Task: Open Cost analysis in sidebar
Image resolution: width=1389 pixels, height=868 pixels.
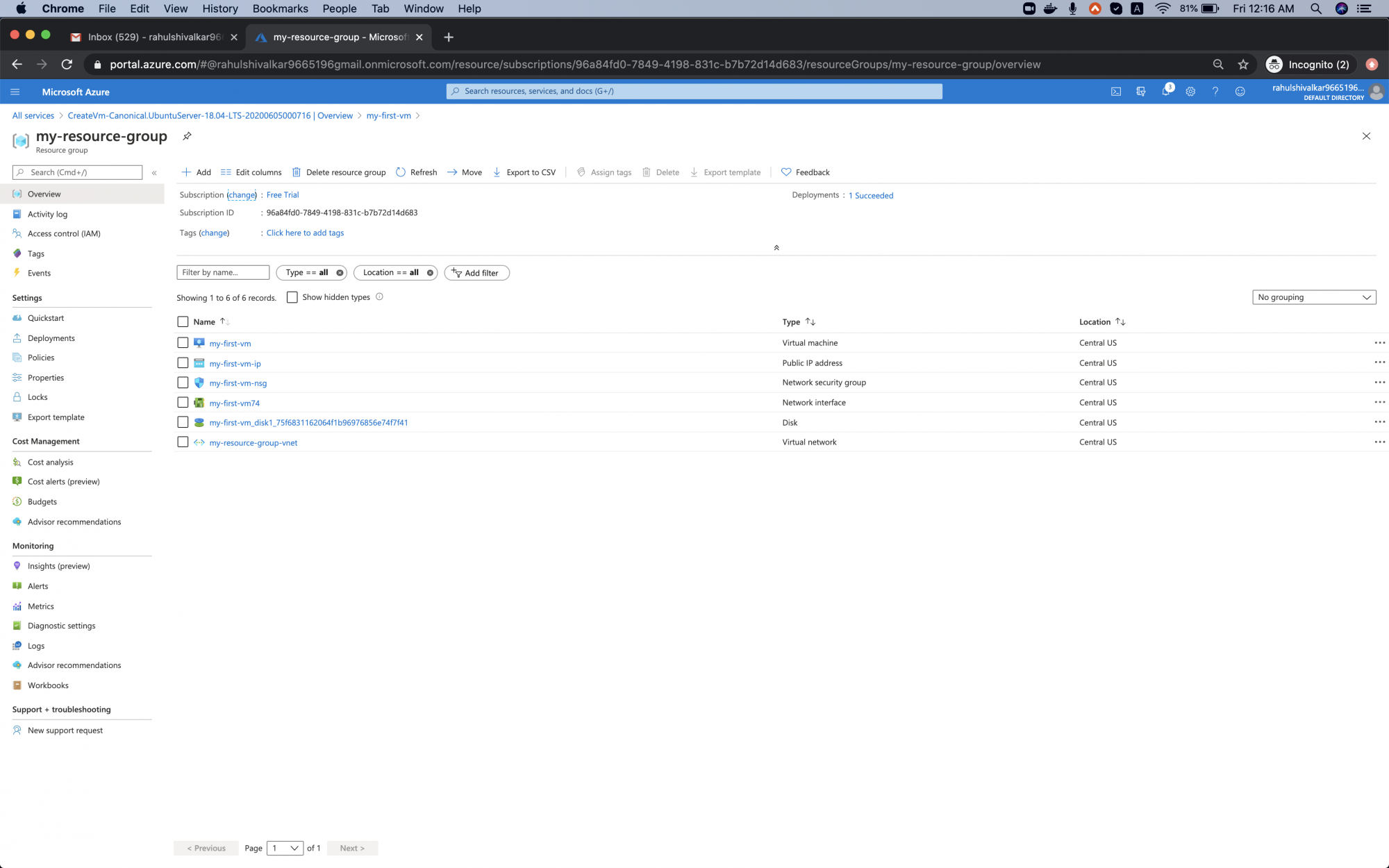Action: 49,462
